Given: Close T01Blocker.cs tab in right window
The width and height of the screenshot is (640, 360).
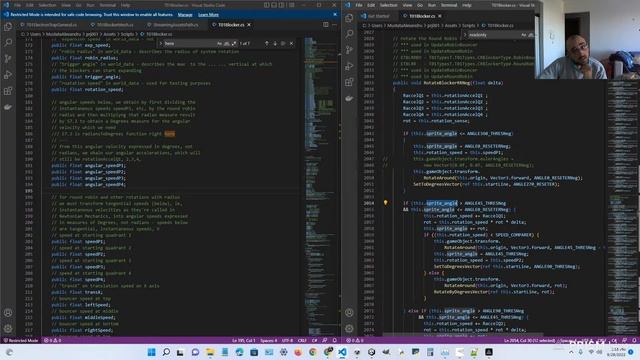Looking at the screenshot, I should 440,16.
